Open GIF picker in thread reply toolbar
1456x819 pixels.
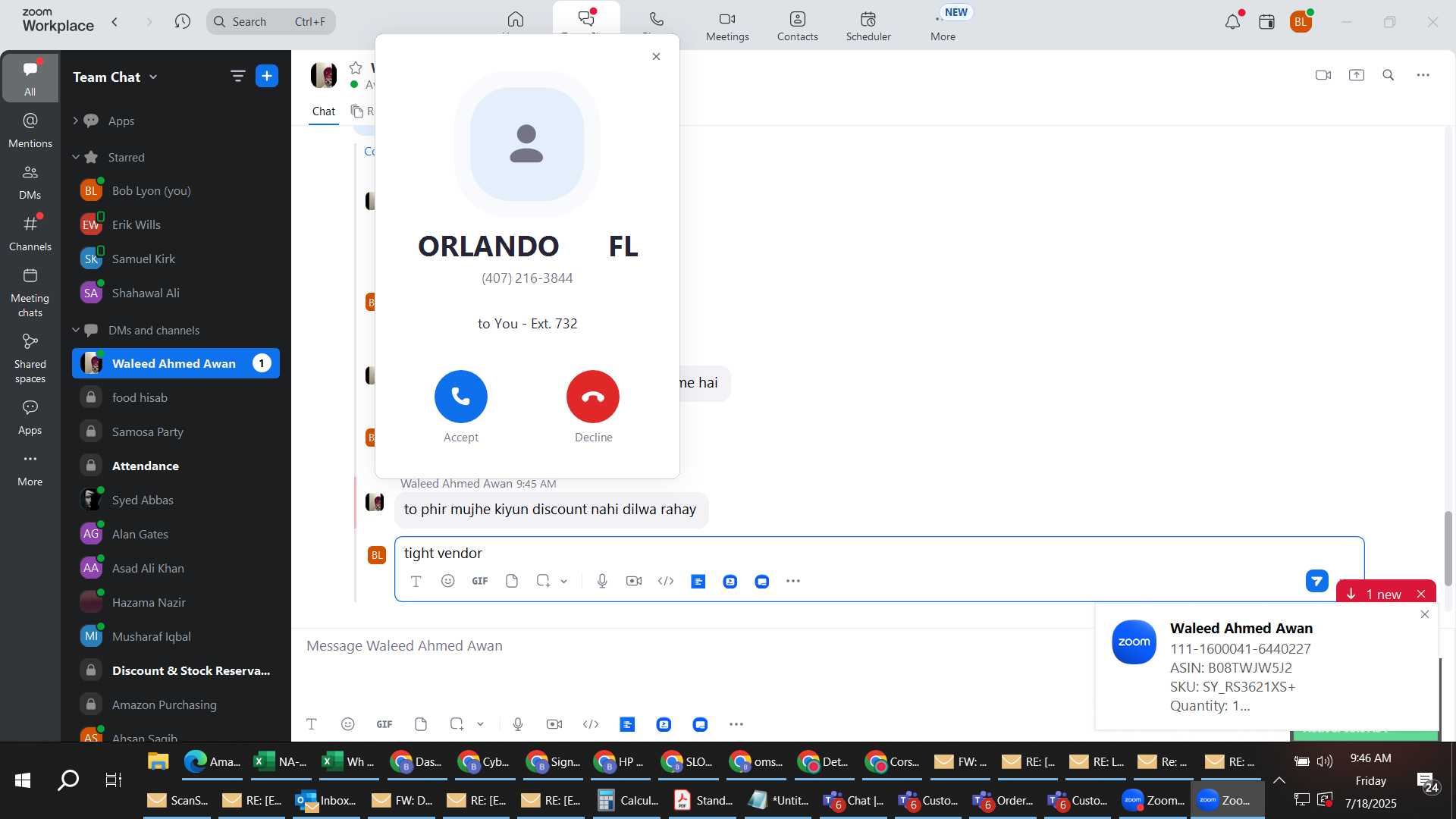tap(480, 581)
